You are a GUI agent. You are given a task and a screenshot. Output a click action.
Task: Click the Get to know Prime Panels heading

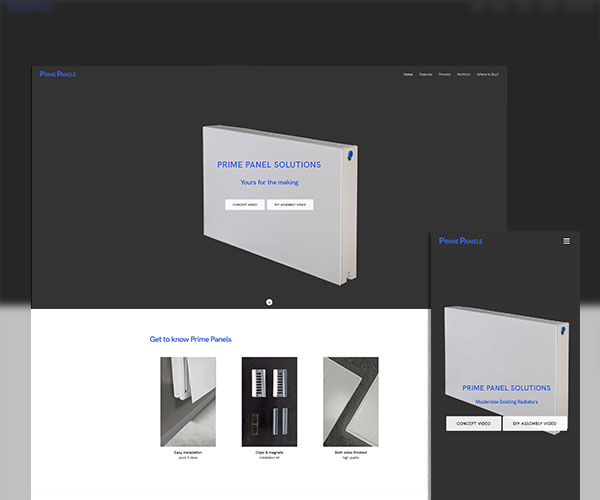coord(190,339)
